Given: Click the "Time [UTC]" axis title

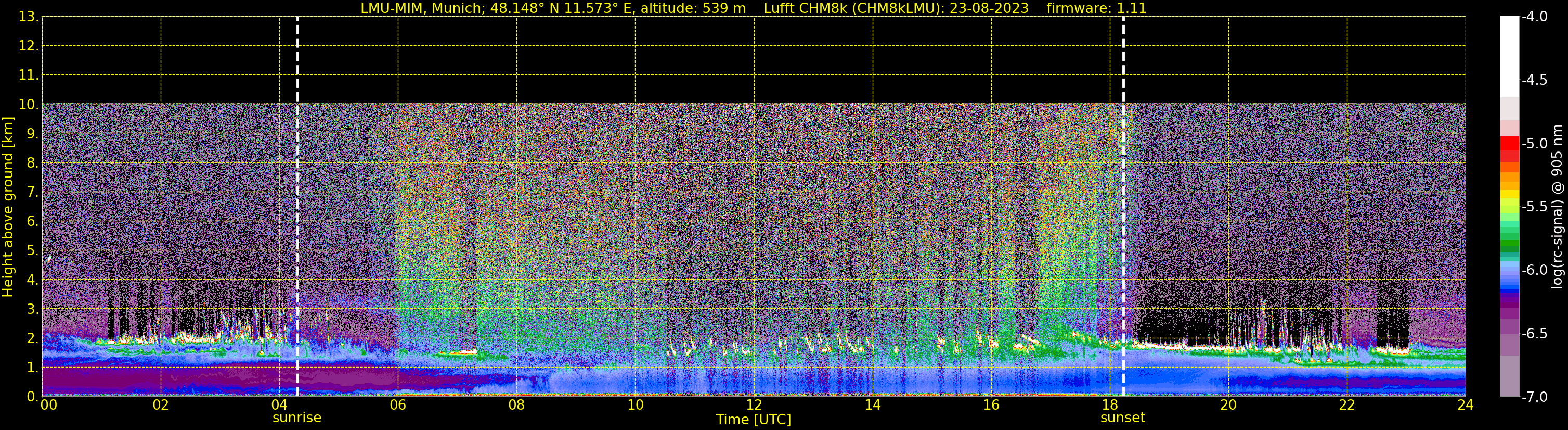Looking at the screenshot, I should click(x=754, y=420).
